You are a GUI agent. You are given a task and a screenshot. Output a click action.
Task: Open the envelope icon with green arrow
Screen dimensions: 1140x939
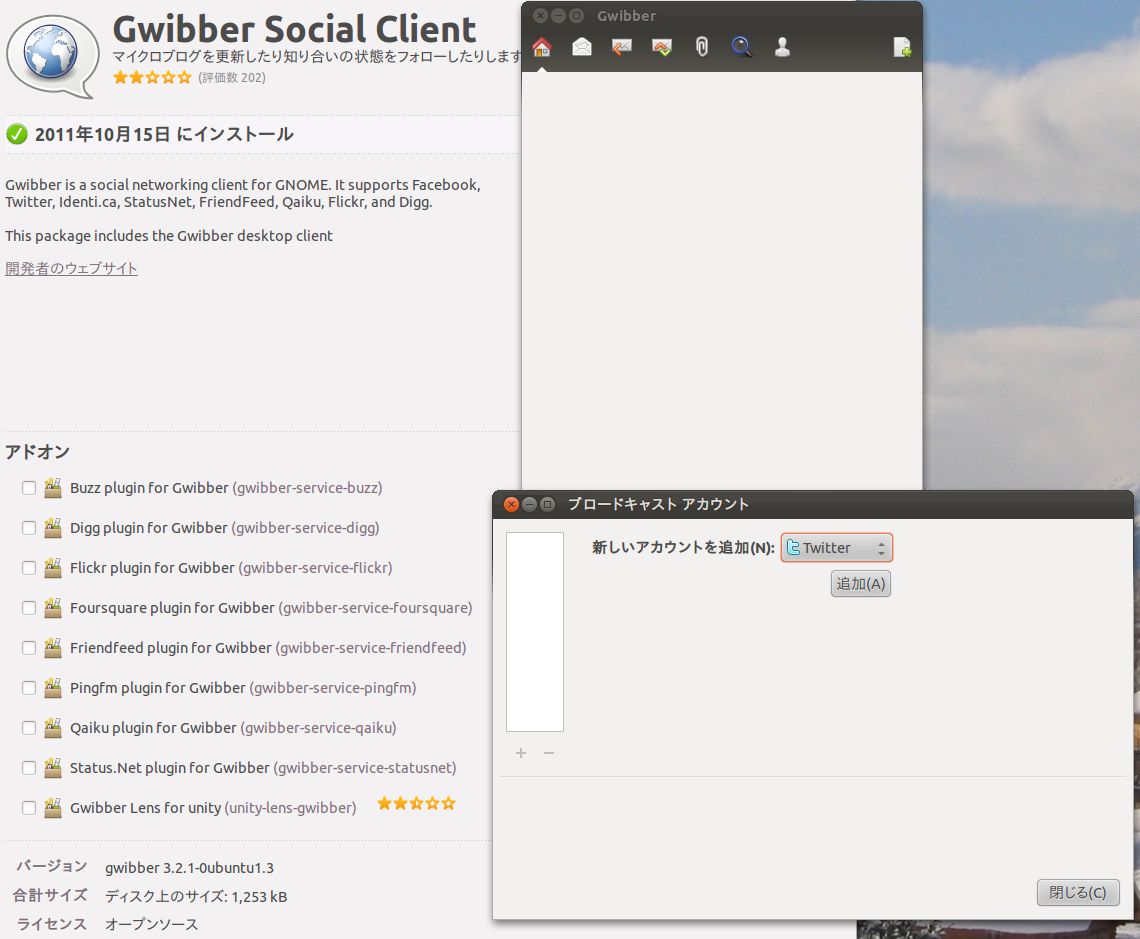point(662,47)
